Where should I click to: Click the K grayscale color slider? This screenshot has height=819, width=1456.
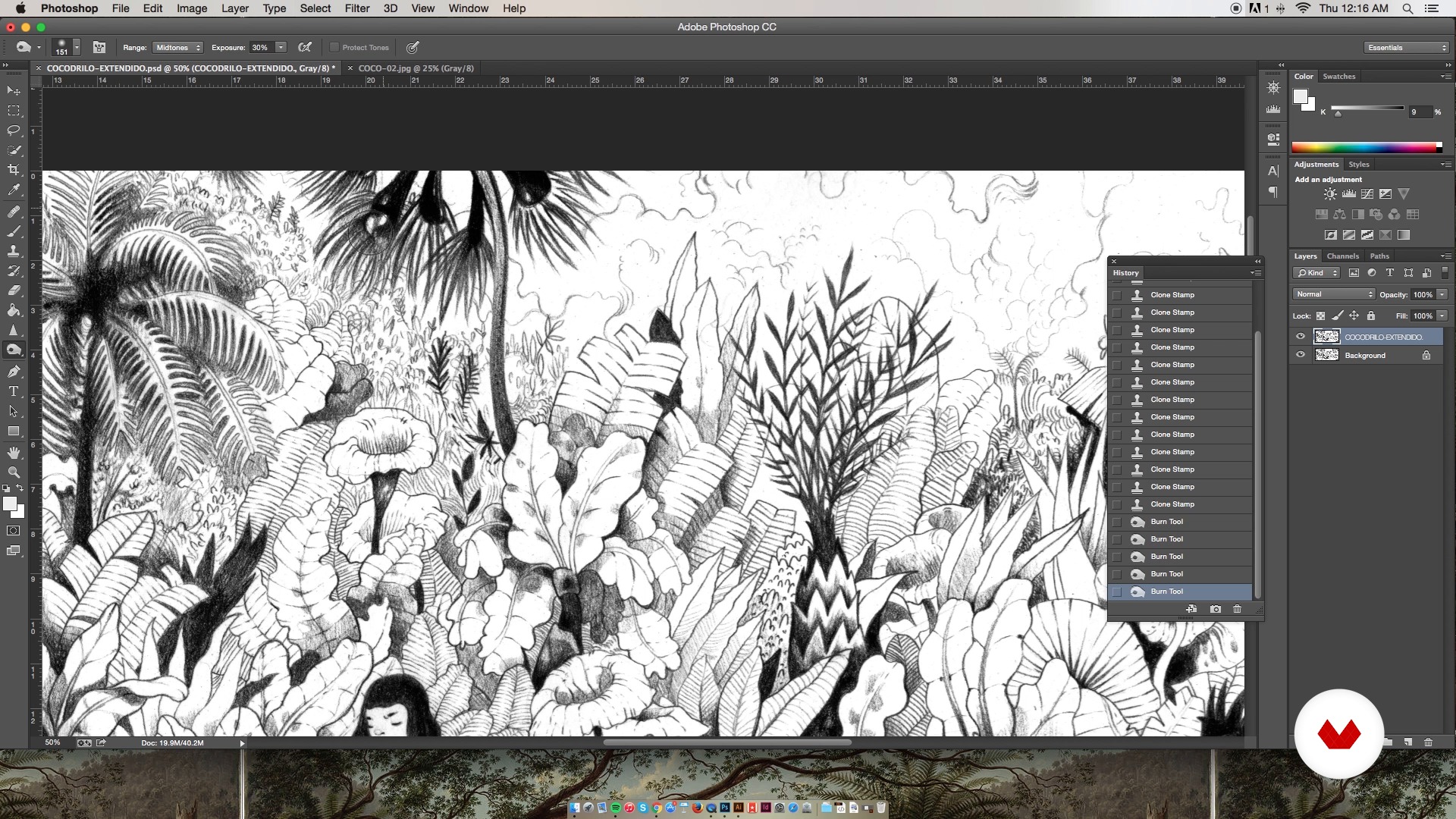pos(1367,108)
